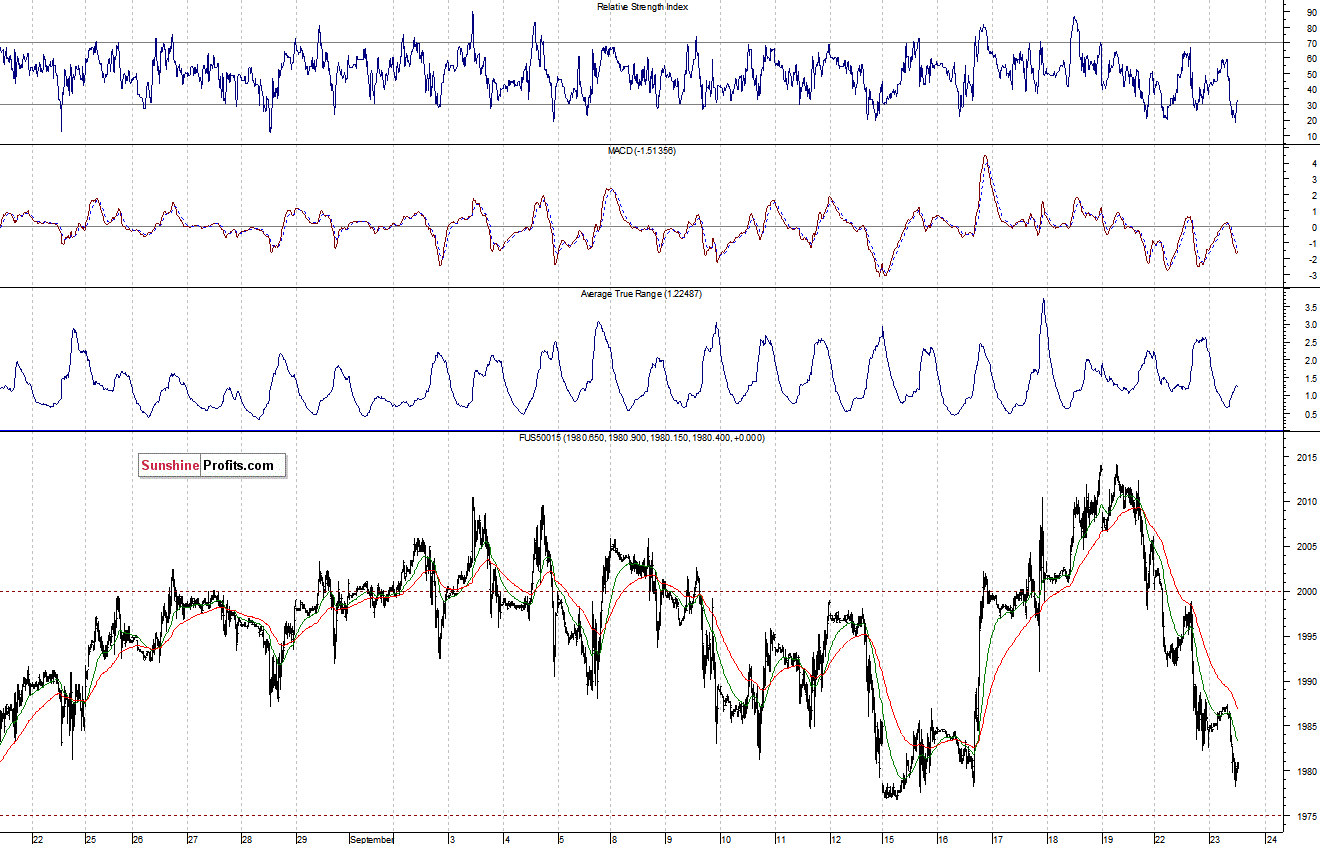Click the 1995 price axis label
The height and width of the screenshot is (844, 1320).
point(1305,637)
